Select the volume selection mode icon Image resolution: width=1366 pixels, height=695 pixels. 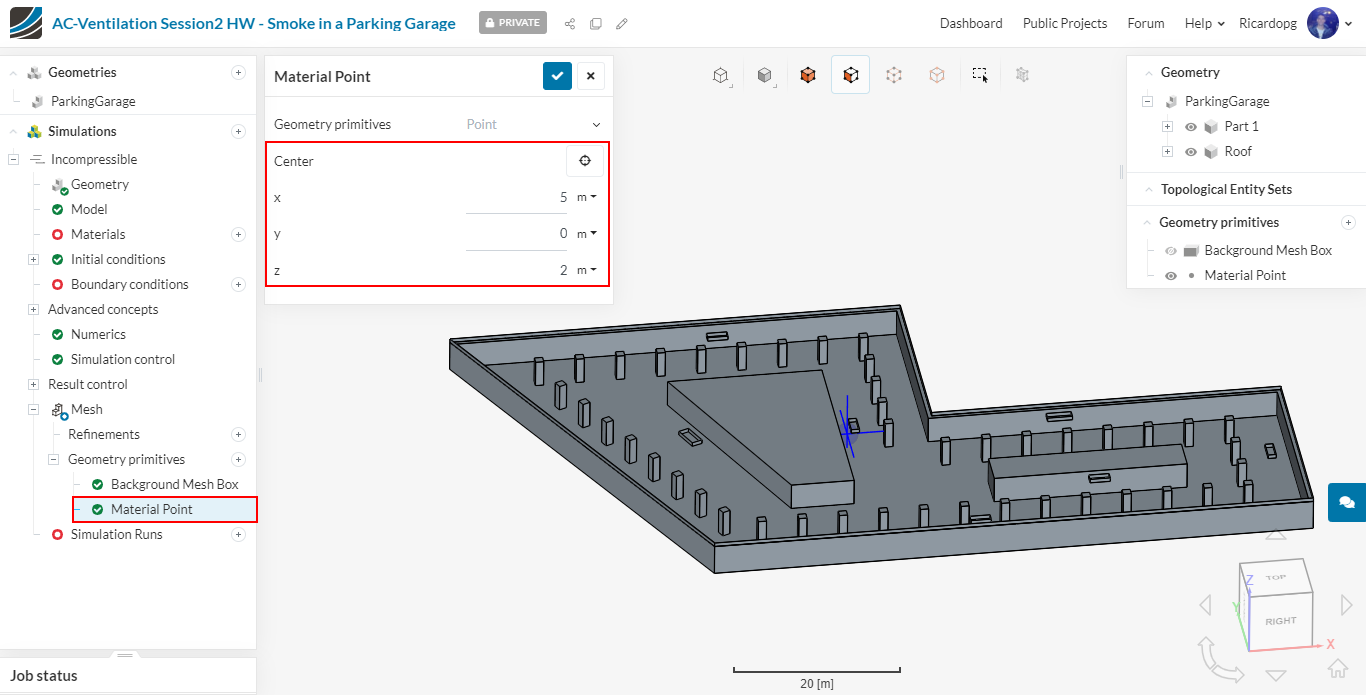tap(808, 75)
